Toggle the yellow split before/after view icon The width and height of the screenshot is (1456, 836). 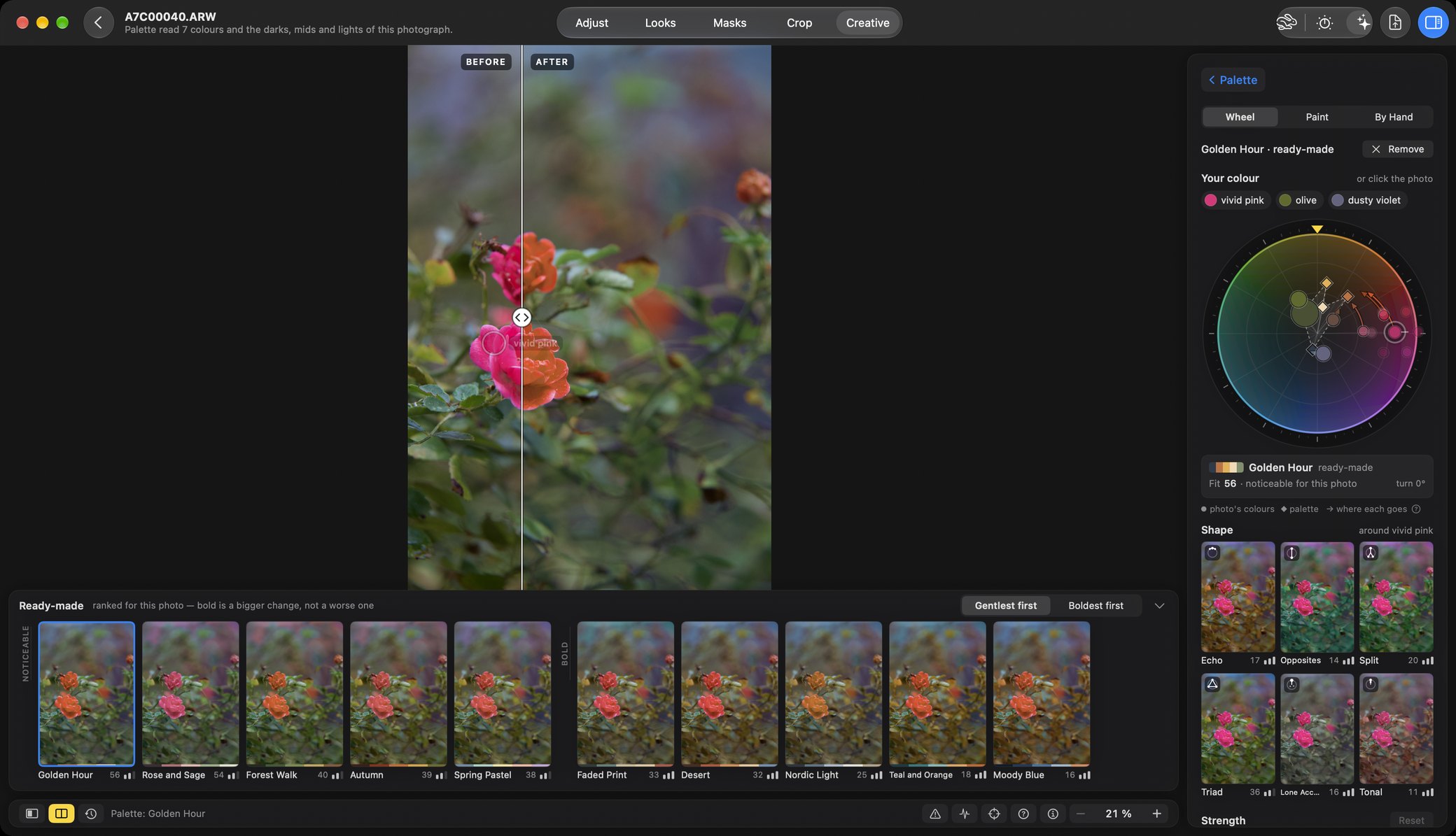(62, 814)
